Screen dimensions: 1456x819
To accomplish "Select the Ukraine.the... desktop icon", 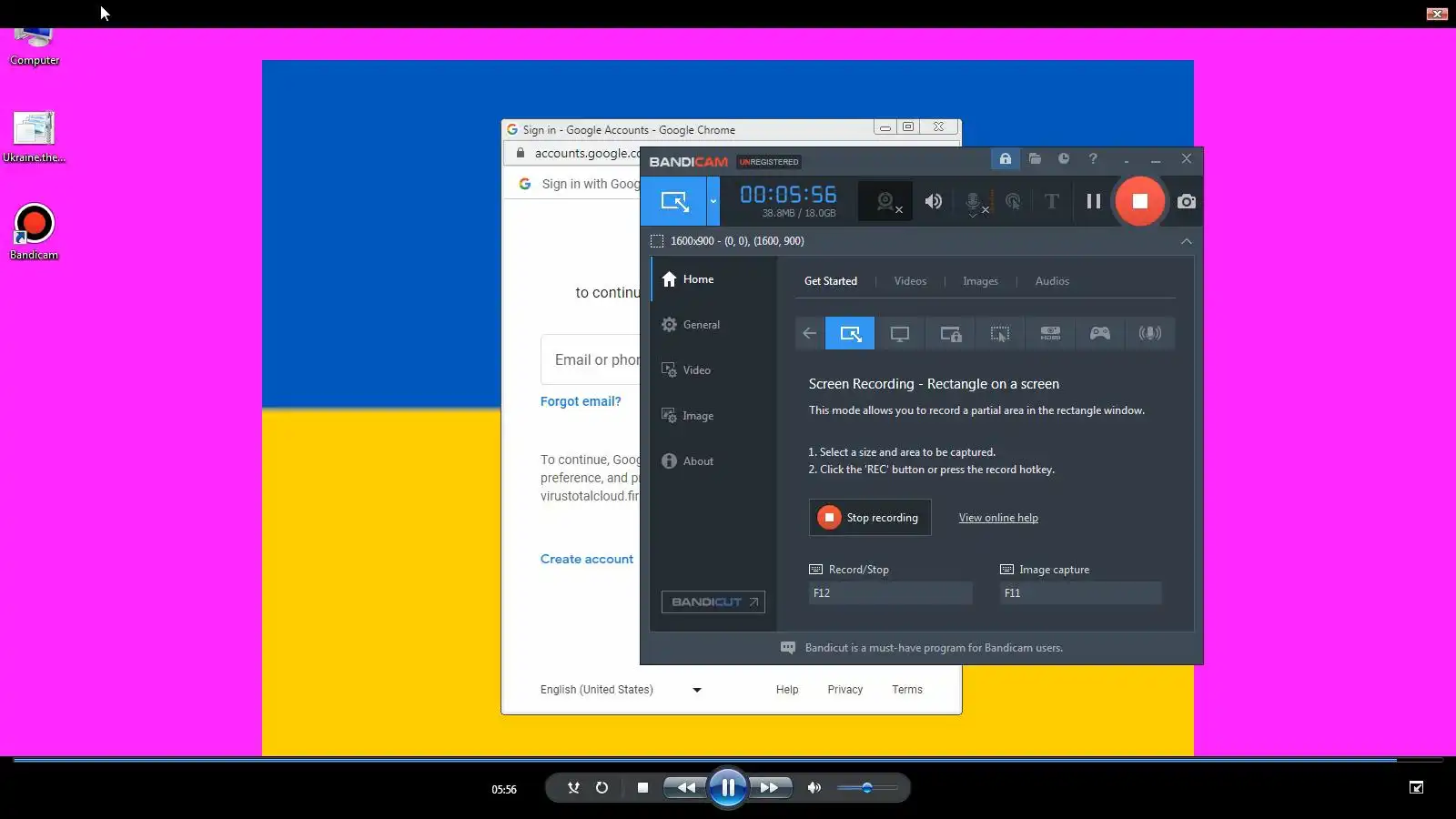I will (34, 136).
